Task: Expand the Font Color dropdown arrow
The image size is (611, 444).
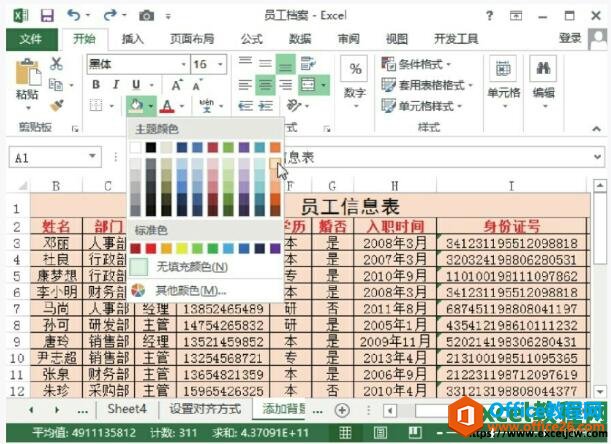Action: 182,106
